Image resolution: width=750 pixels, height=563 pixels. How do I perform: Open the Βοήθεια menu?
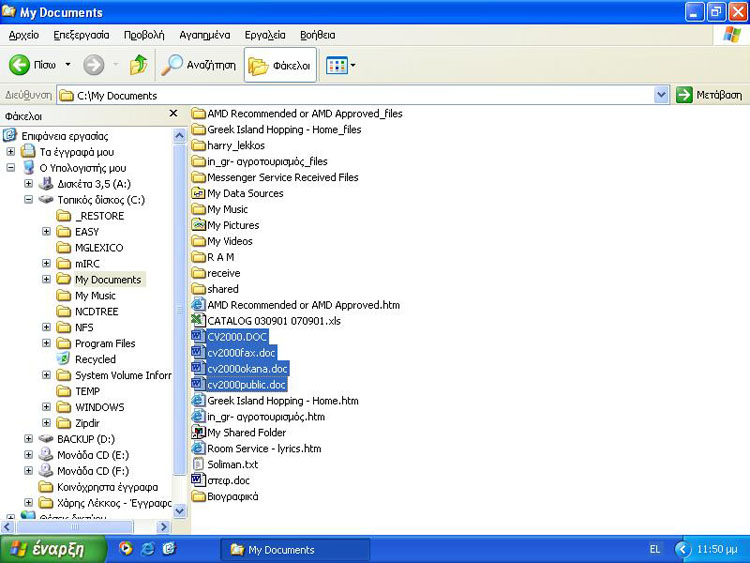(318, 35)
